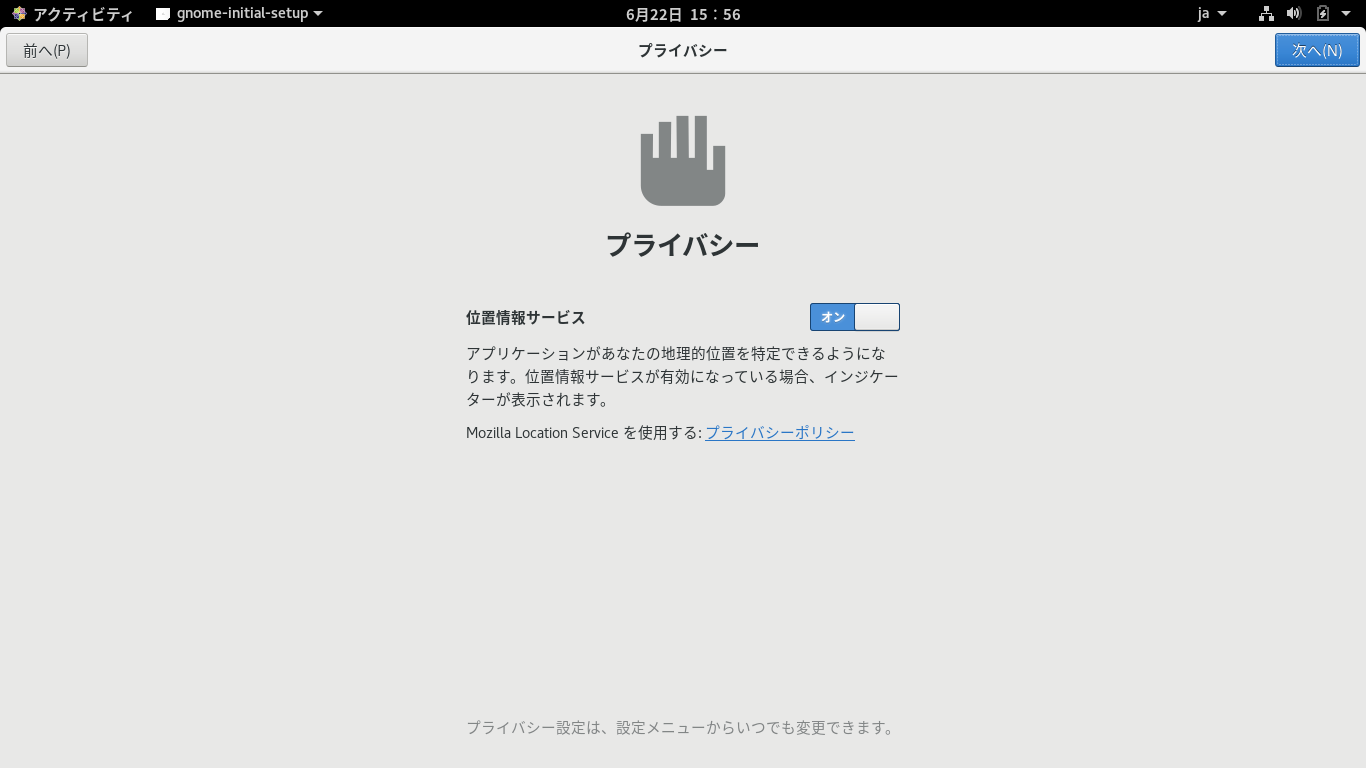Click the gnome-initial-setup window icon in top bar
1366x768 pixels.
pos(163,14)
